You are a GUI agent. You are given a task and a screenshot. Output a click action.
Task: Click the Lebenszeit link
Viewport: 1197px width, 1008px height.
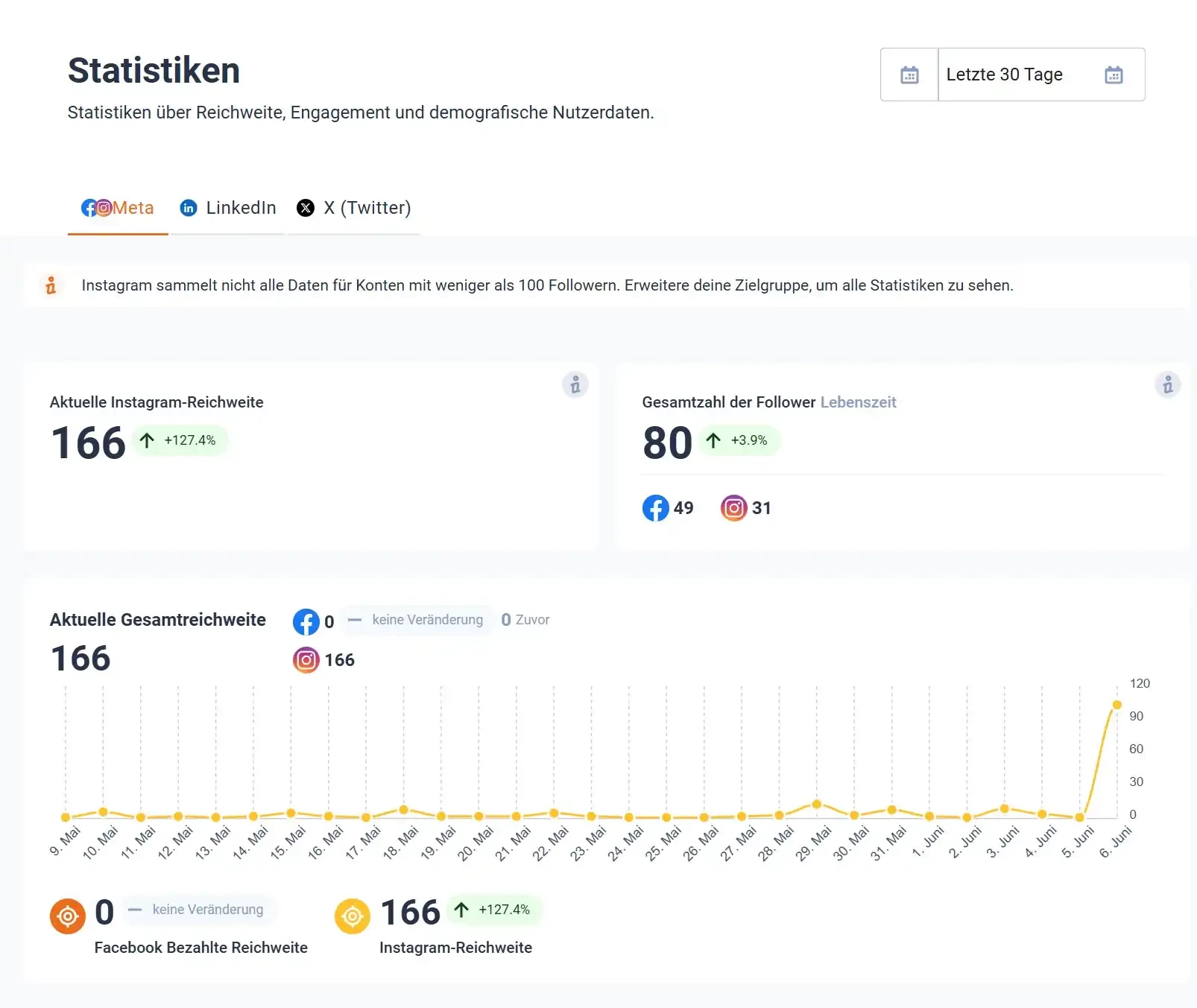pyautogui.click(x=858, y=402)
